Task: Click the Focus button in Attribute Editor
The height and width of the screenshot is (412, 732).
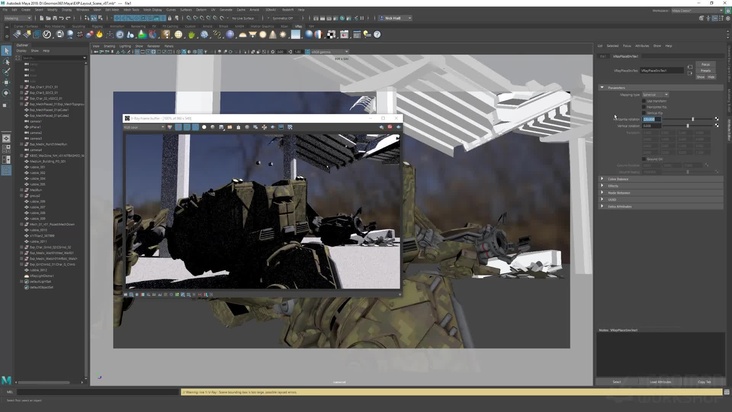Action: pos(705,64)
